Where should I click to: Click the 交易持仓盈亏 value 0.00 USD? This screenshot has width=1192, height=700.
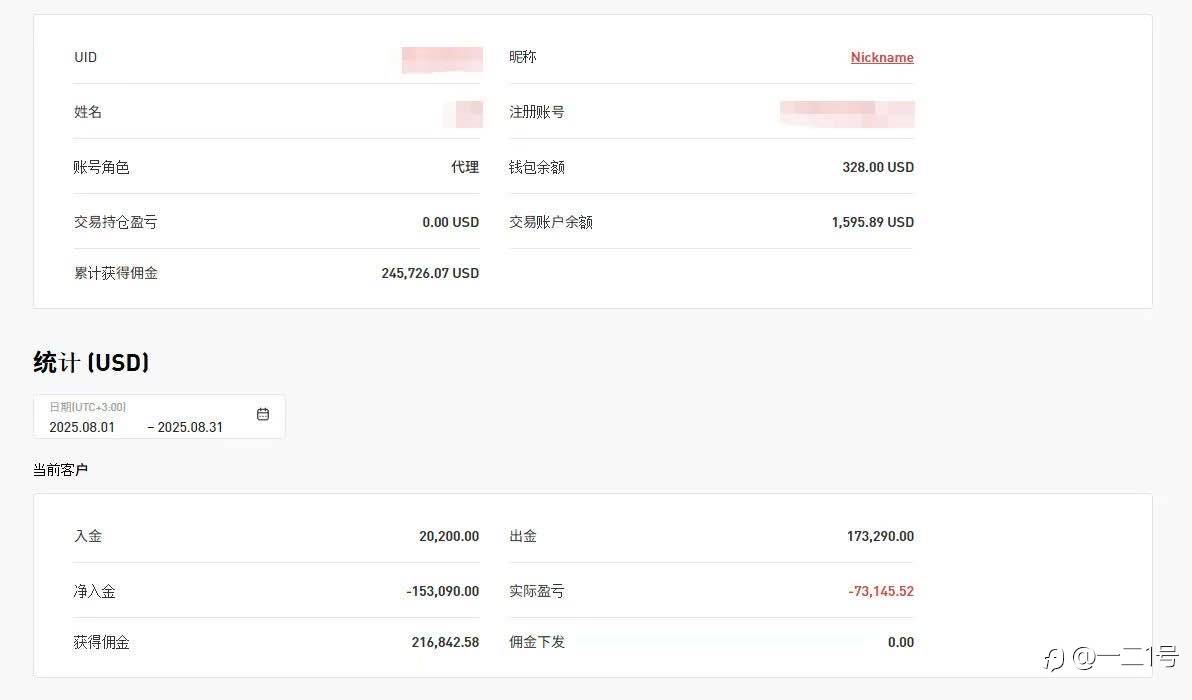(450, 222)
